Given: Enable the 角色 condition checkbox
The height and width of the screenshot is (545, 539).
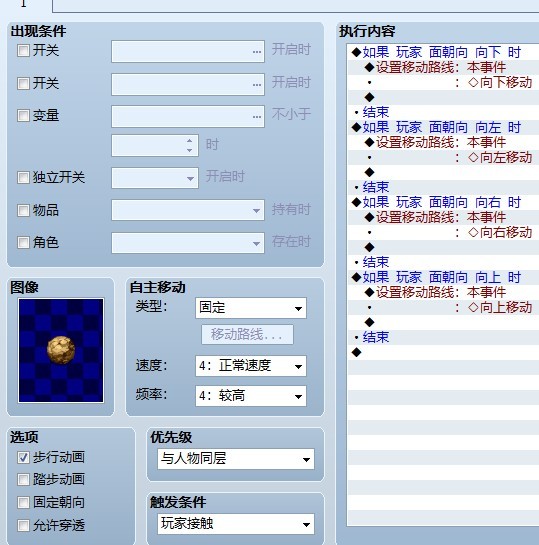Looking at the screenshot, I should tap(23, 242).
